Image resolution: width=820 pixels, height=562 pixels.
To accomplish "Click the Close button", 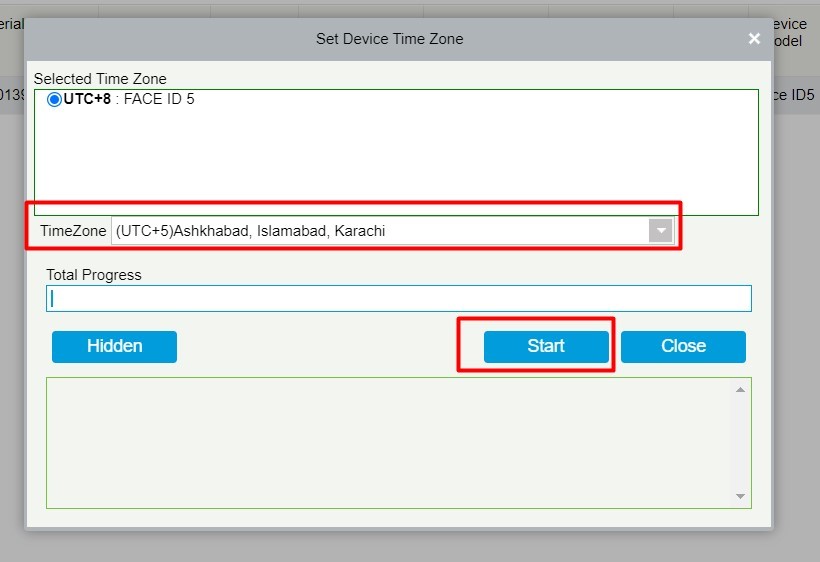I will click(x=683, y=346).
